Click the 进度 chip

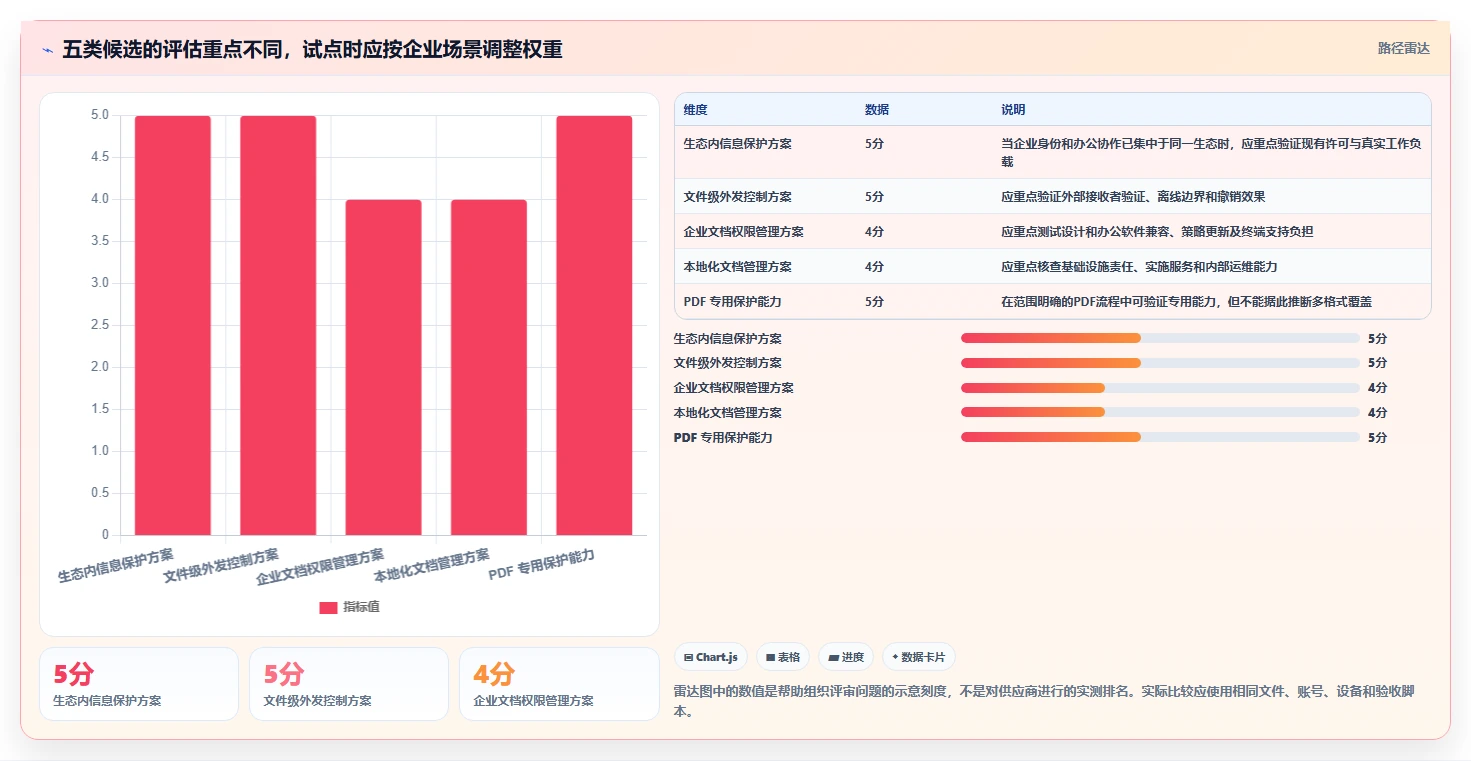click(x=846, y=657)
